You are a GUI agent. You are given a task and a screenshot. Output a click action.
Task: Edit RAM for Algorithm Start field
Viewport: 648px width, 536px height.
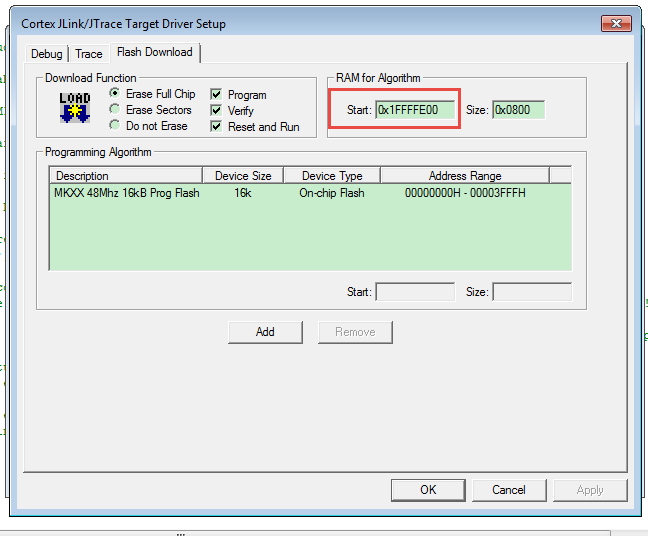[x=415, y=110]
